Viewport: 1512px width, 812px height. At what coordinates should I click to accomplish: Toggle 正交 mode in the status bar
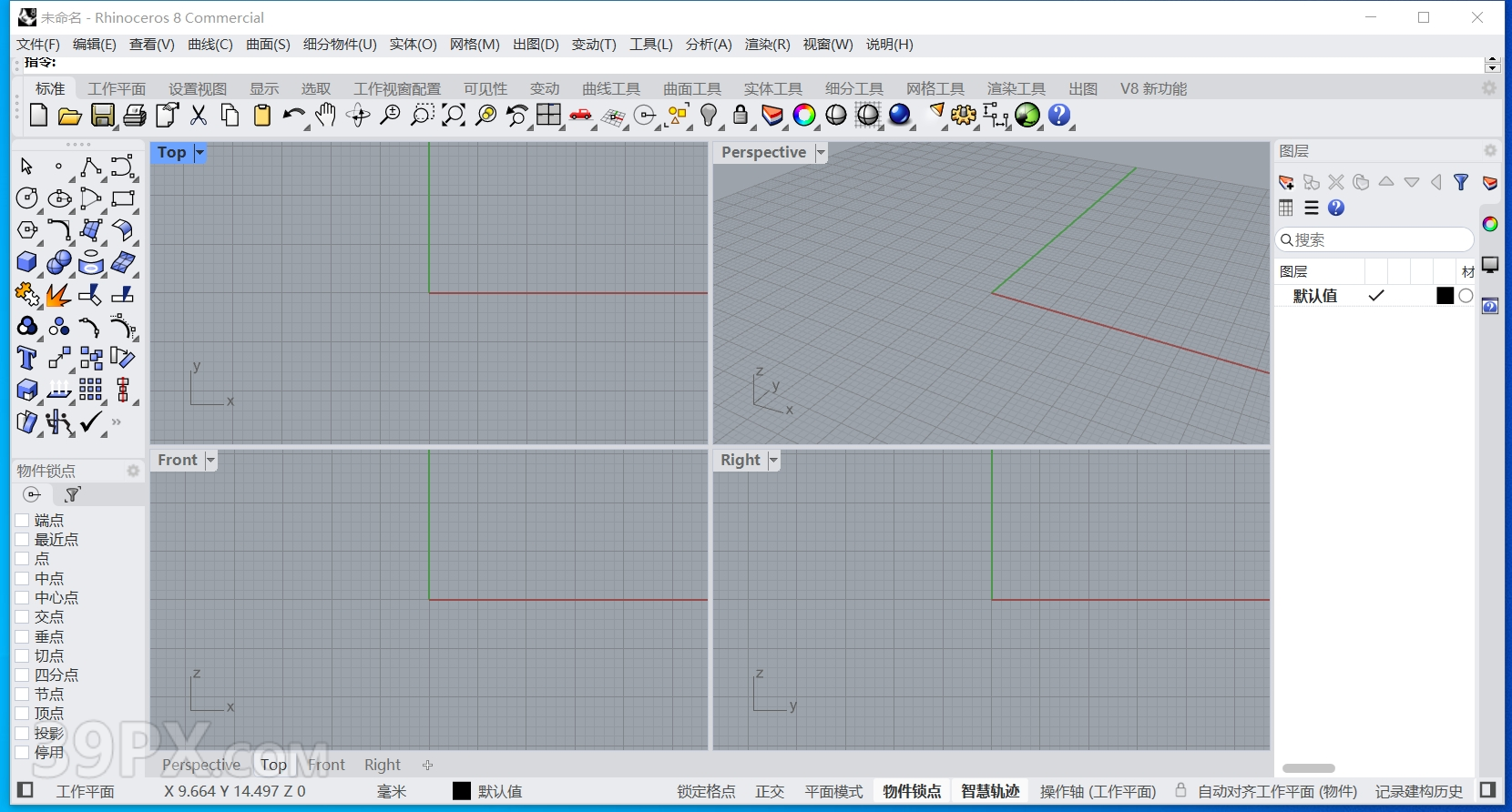[x=770, y=791]
